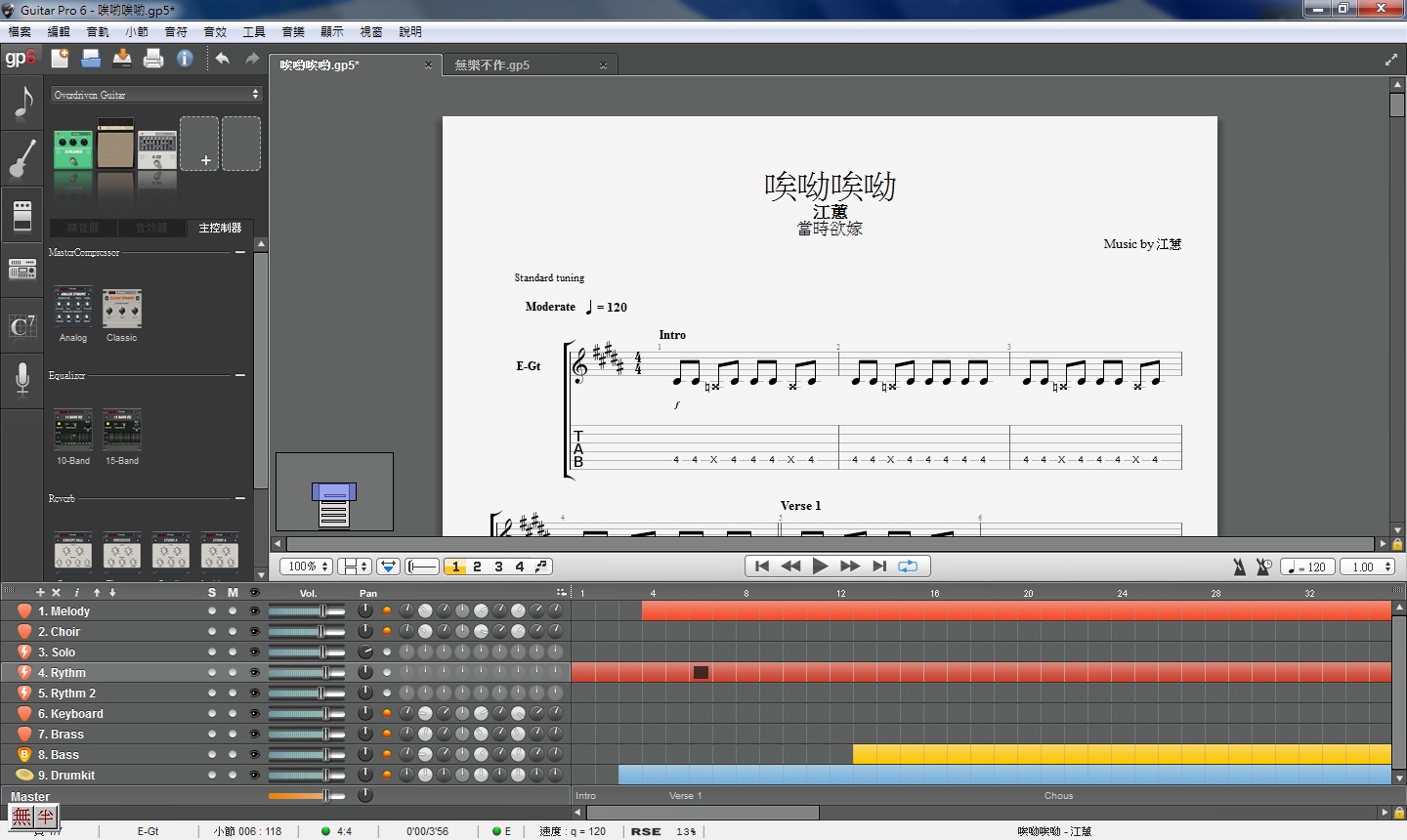Image resolution: width=1407 pixels, height=840 pixels.
Task: Close the 唉呦唉呦.gp5 tab
Action: [428, 65]
